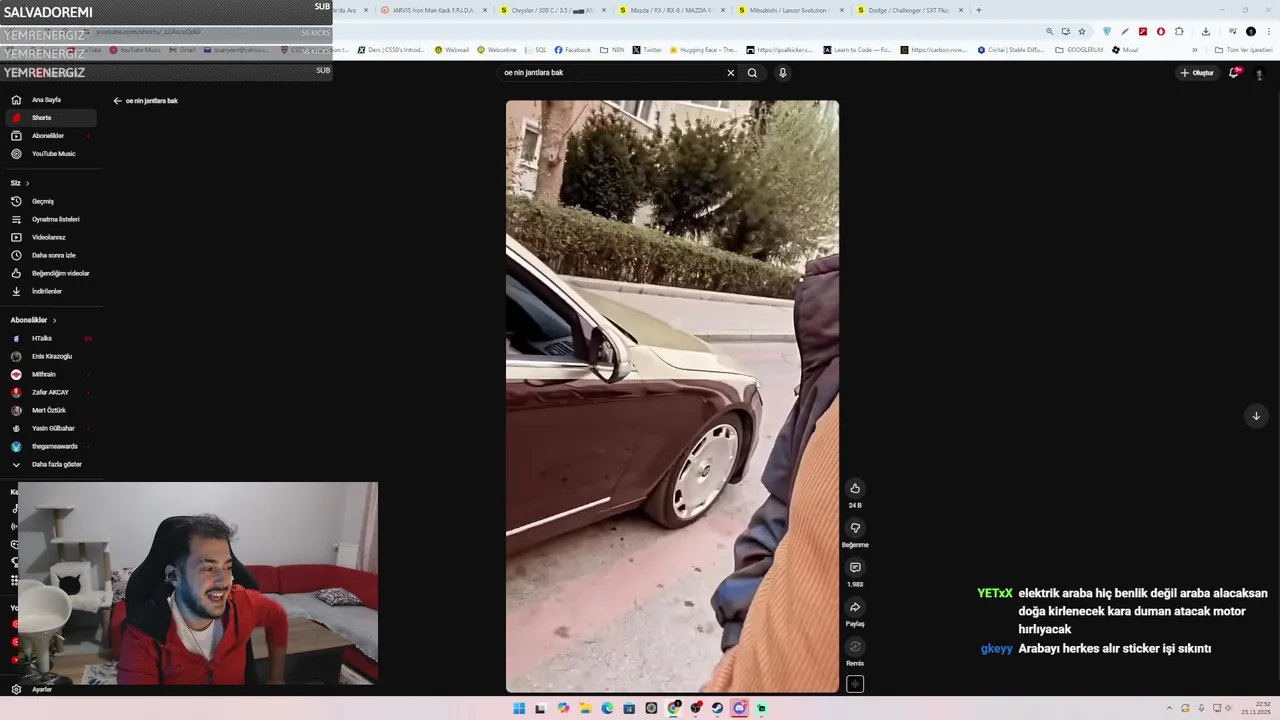
Task: Open taskbar clock showing 22:52
Action: pos(1256,708)
